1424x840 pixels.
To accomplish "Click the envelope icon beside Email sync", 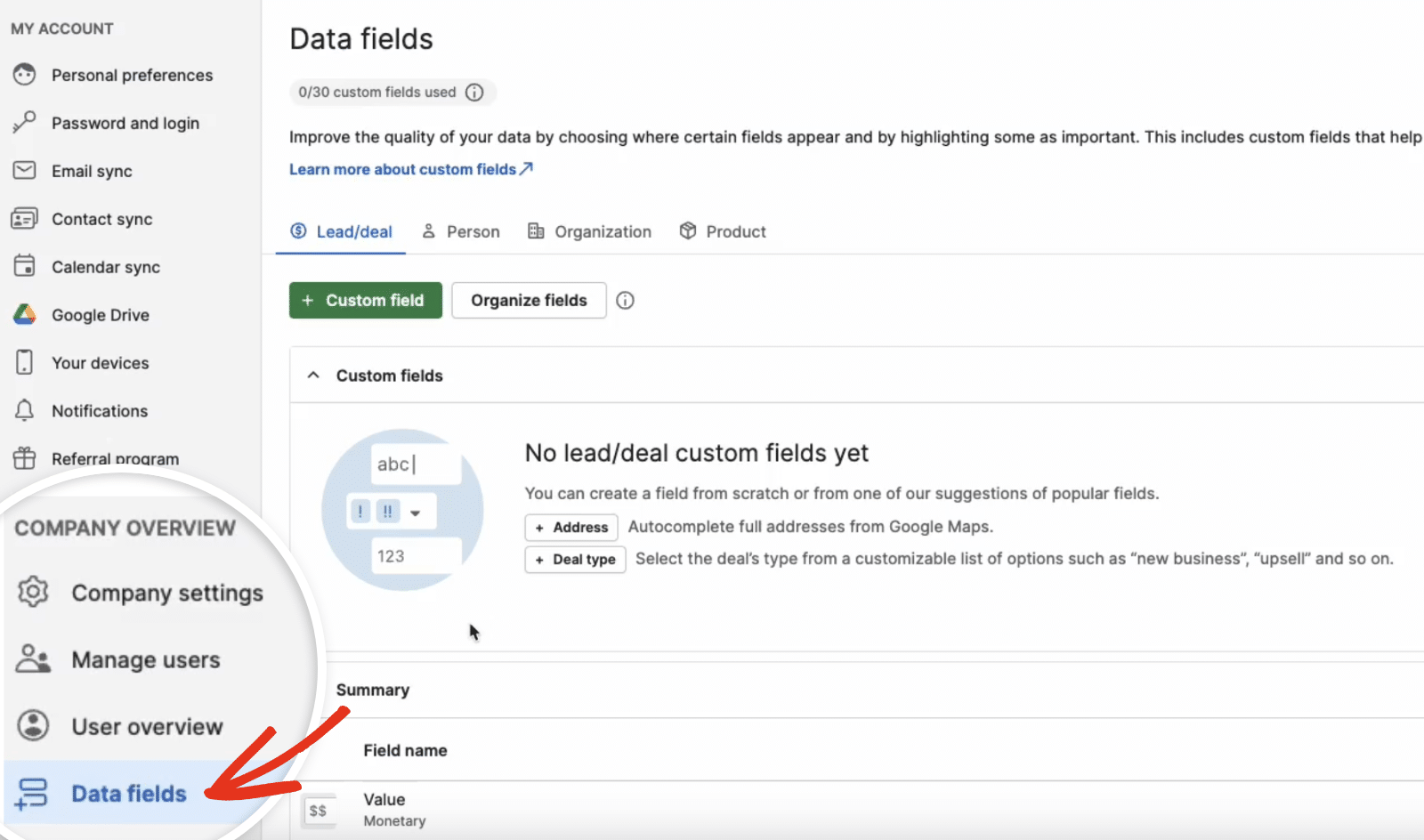I will pyautogui.click(x=25, y=170).
